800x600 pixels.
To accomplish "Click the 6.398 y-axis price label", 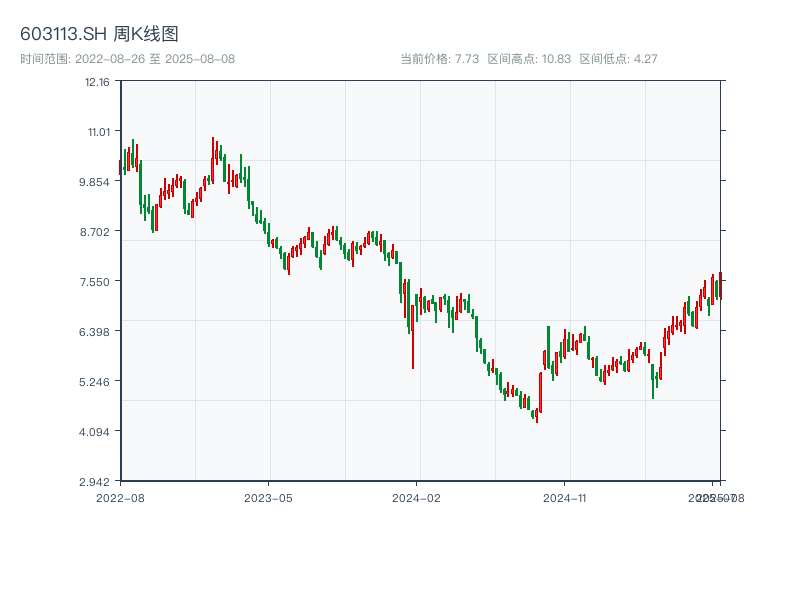I will click(x=95, y=332).
